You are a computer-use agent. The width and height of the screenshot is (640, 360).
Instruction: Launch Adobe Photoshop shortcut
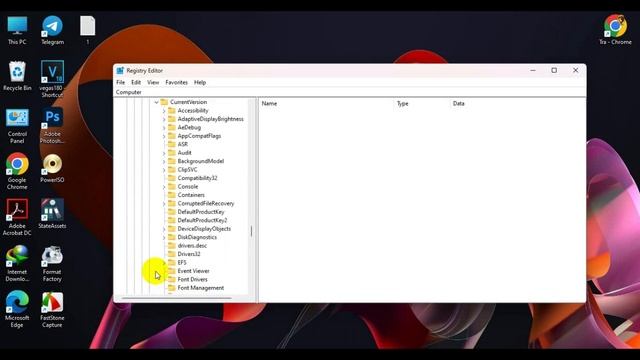pos(52,125)
